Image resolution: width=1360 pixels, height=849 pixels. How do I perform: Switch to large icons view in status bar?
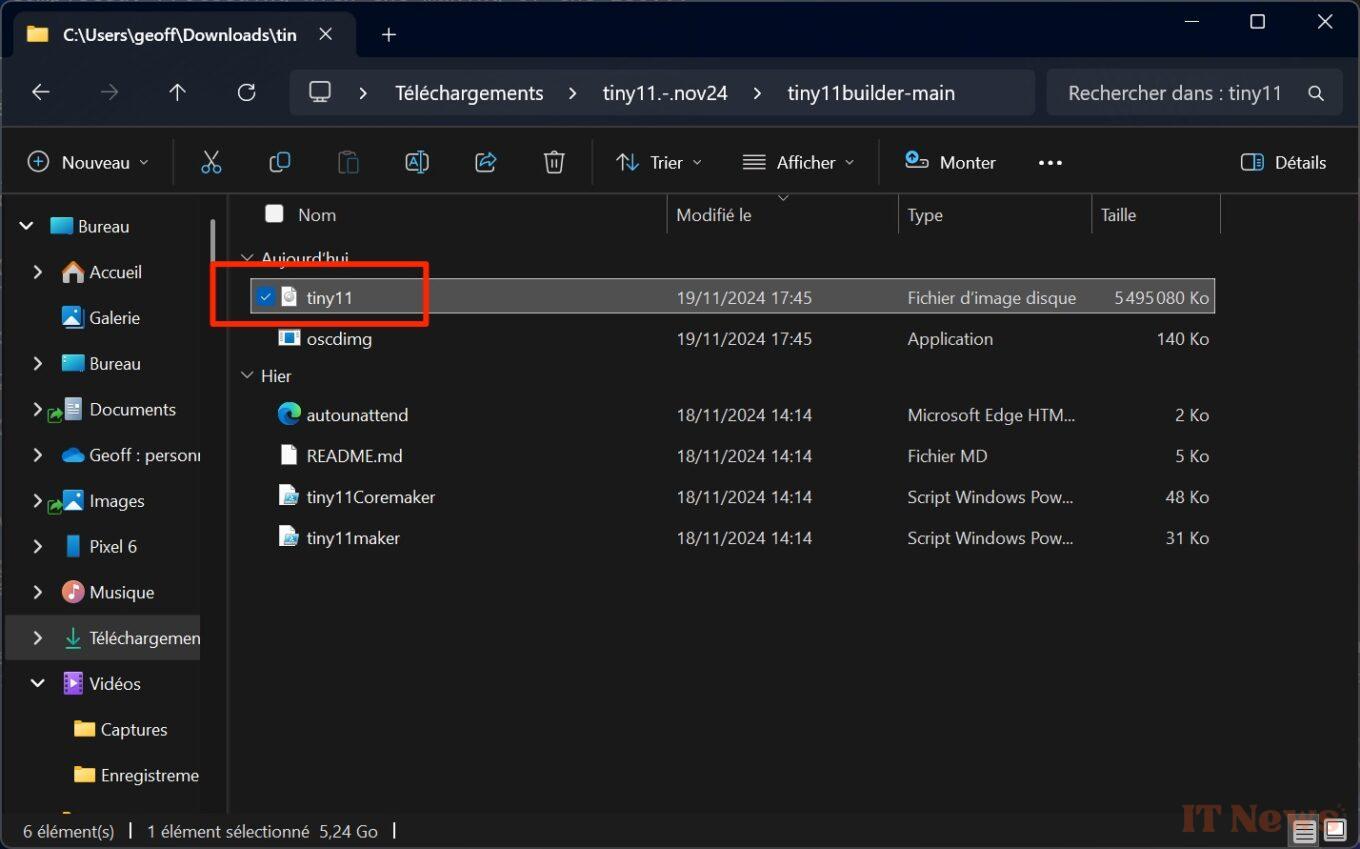pyautogui.click(x=1334, y=830)
